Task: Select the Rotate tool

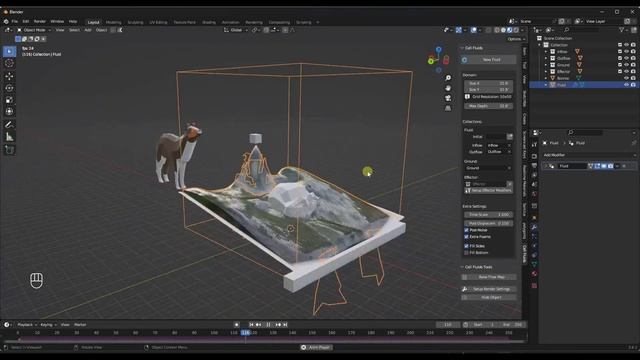Action: tap(9, 88)
